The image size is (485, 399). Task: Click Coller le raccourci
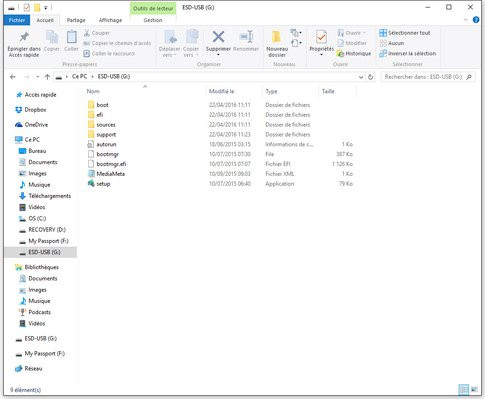tap(109, 53)
